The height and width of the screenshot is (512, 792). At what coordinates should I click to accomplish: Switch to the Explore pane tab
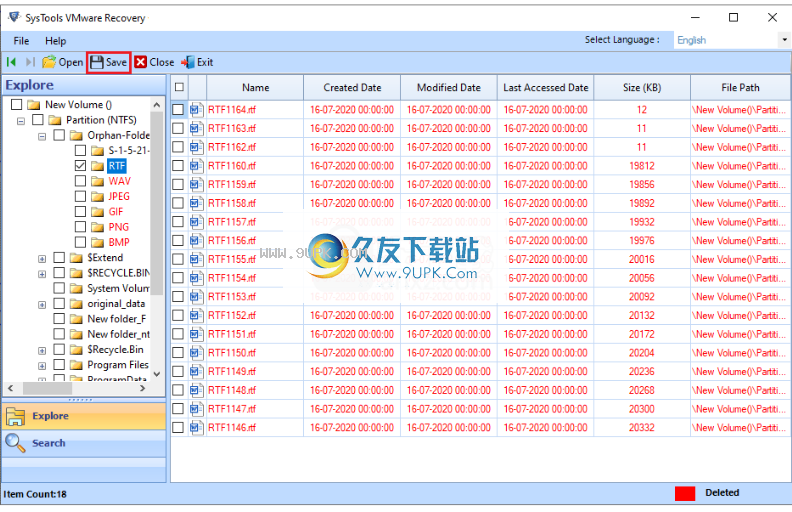pos(84,416)
